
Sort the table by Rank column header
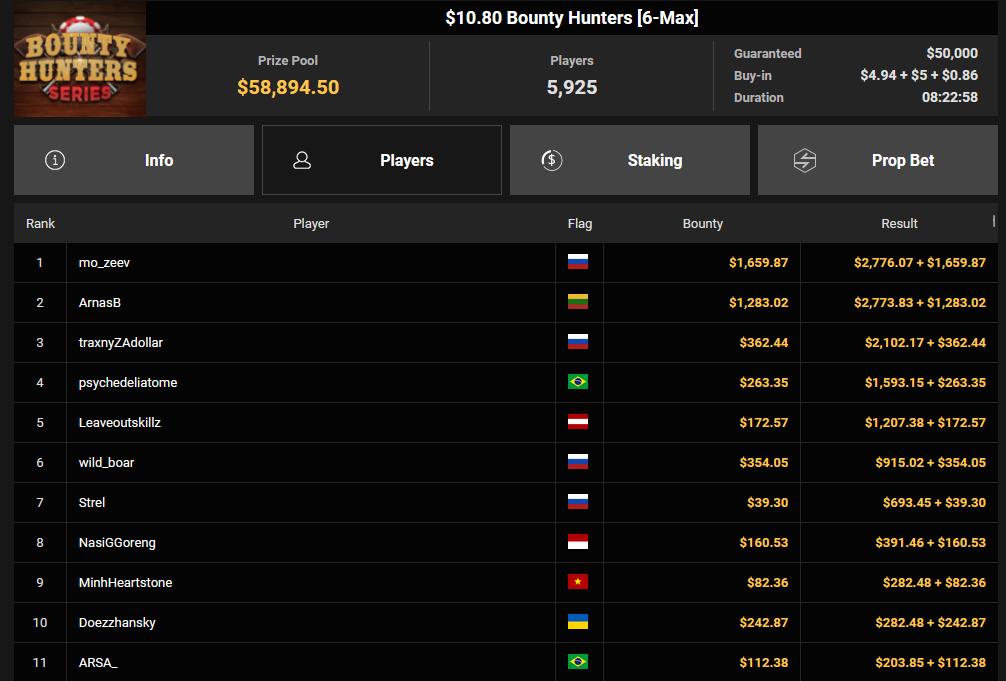click(x=40, y=223)
